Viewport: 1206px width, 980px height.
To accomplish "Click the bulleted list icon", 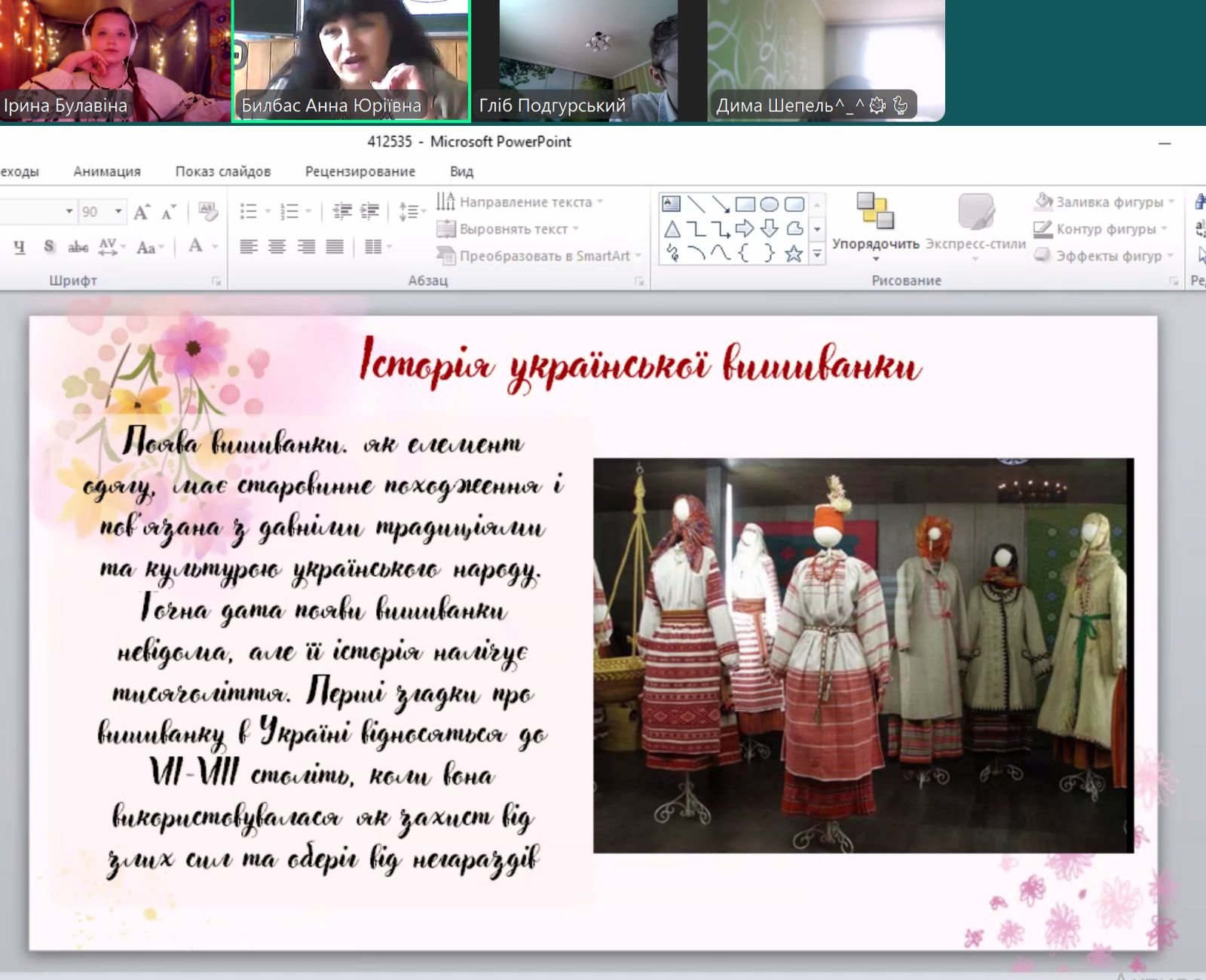I will click(249, 212).
